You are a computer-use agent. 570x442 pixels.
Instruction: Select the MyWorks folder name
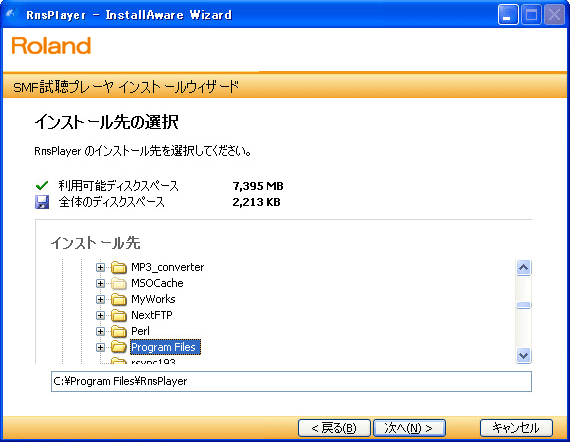coord(153,300)
